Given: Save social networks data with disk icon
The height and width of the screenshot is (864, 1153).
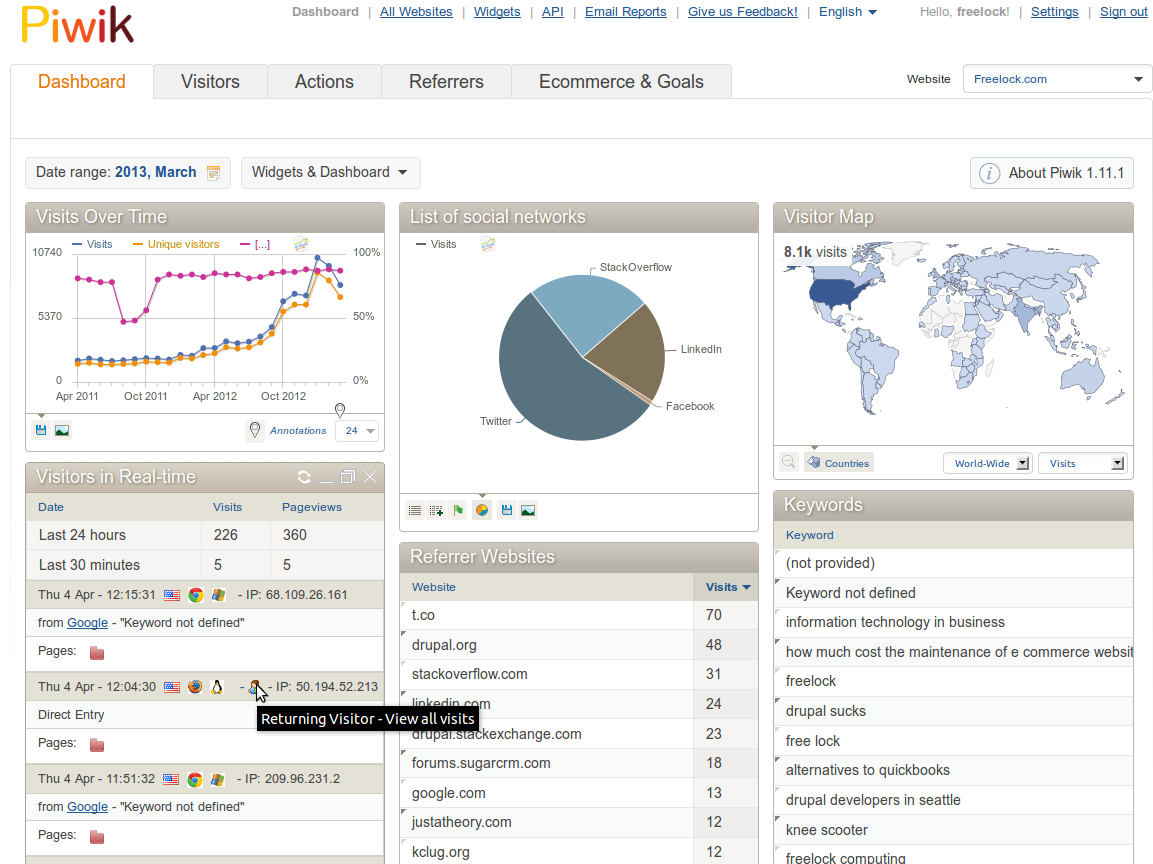Looking at the screenshot, I should (507, 510).
